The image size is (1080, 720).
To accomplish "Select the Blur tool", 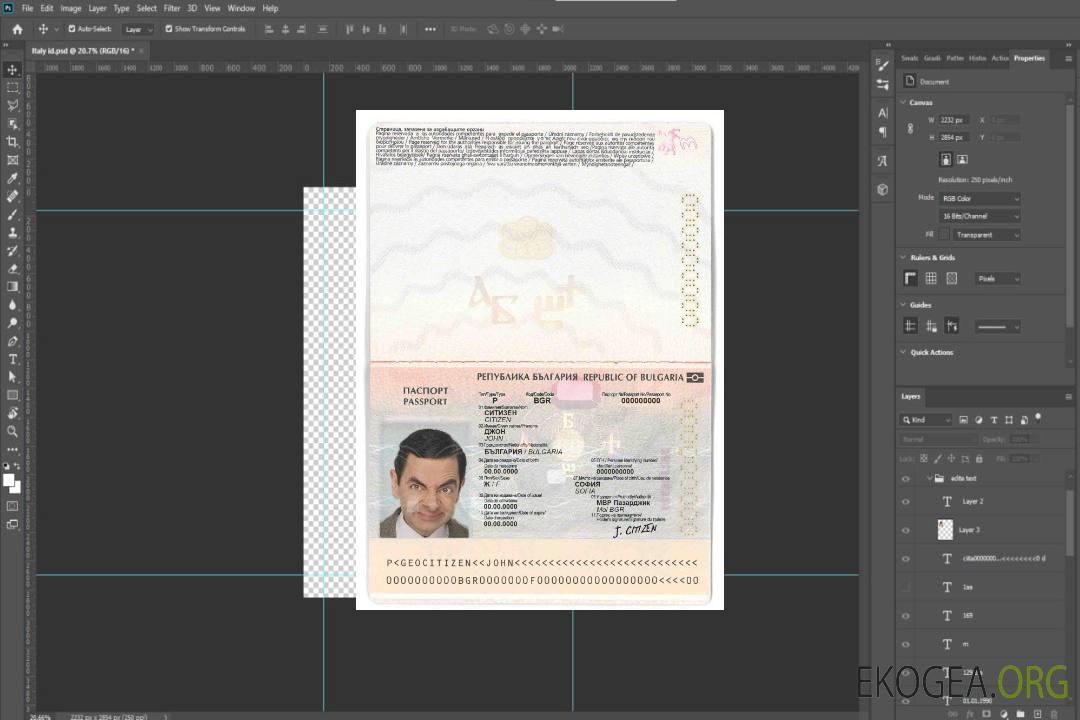I will click(12, 305).
